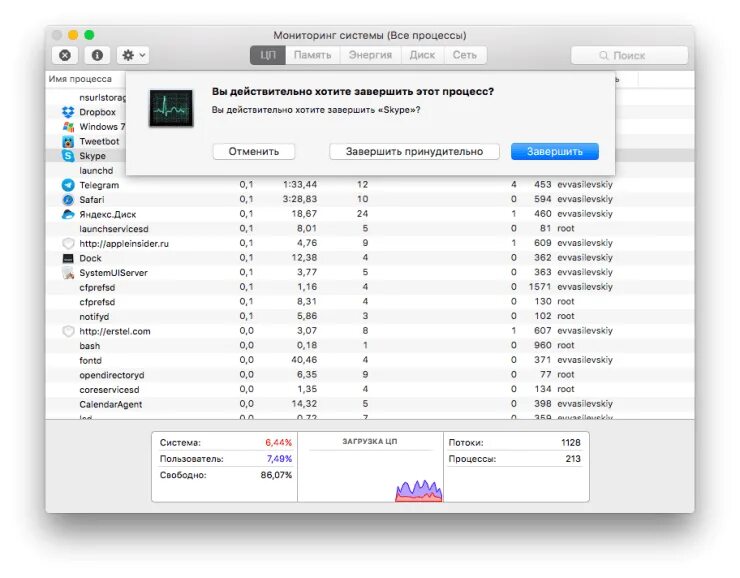The height and width of the screenshot is (578, 740).
Task: Select the notifyd process row
Action: (370, 317)
